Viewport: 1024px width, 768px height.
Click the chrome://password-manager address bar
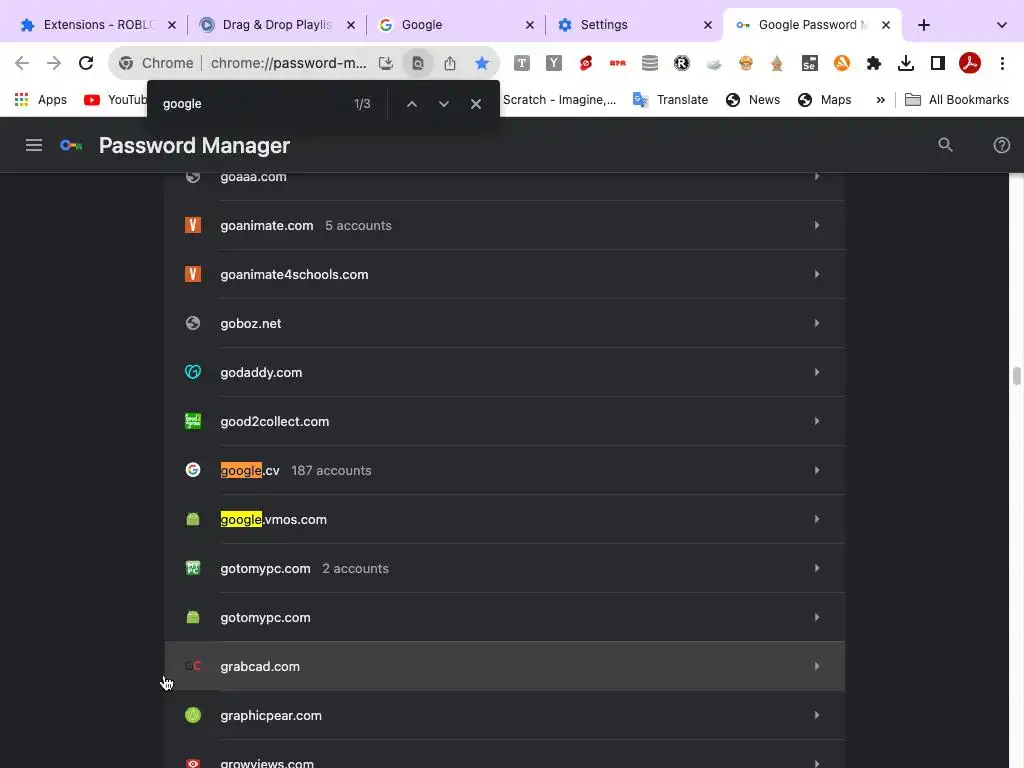coord(287,63)
